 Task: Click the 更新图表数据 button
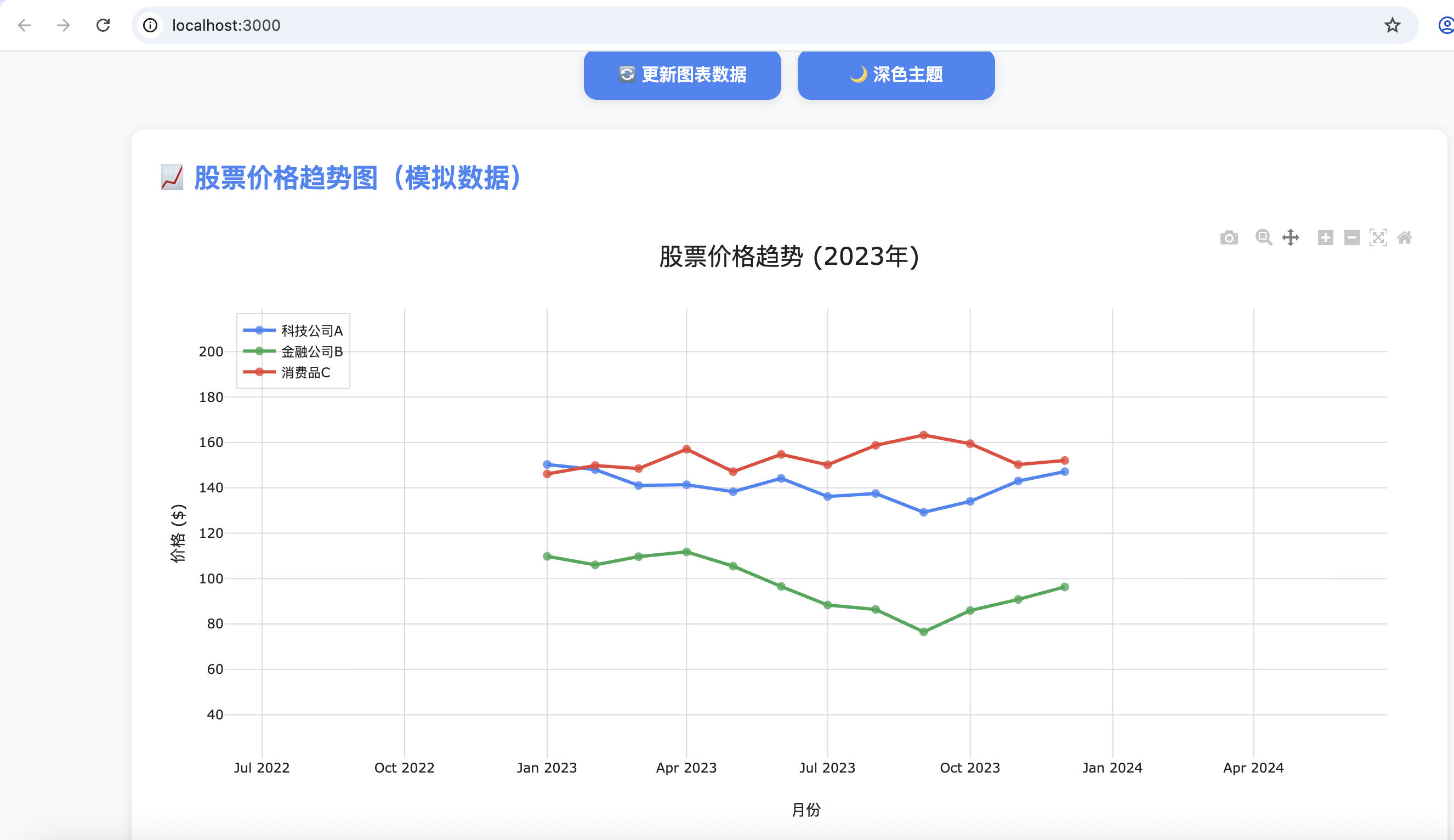[x=681, y=75]
